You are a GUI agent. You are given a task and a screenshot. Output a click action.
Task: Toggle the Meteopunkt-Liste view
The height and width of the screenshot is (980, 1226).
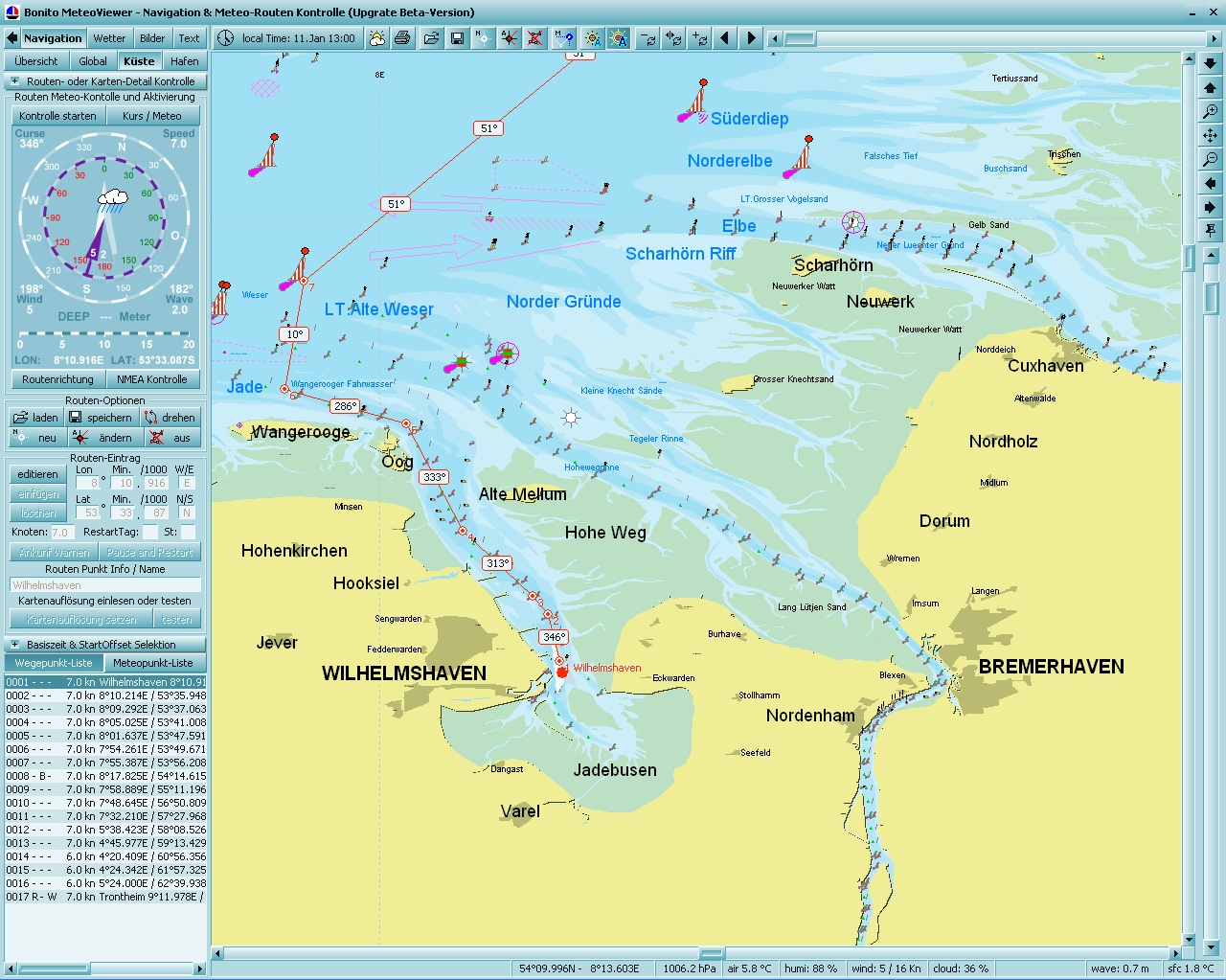click(153, 663)
